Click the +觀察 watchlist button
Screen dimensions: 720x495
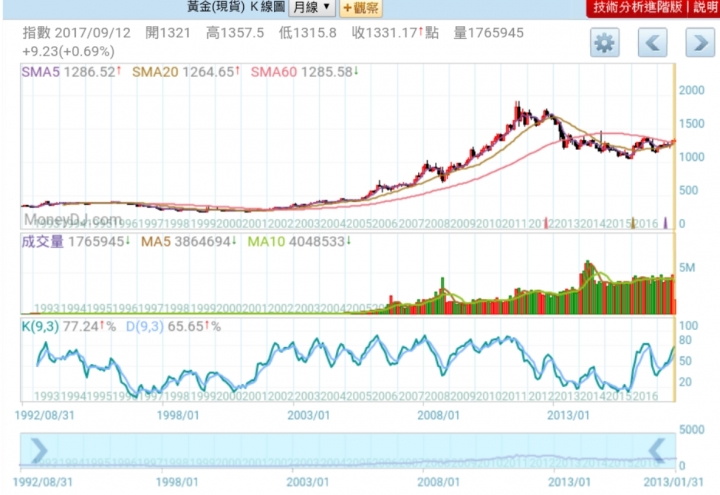pyautogui.click(x=360, y=8)
